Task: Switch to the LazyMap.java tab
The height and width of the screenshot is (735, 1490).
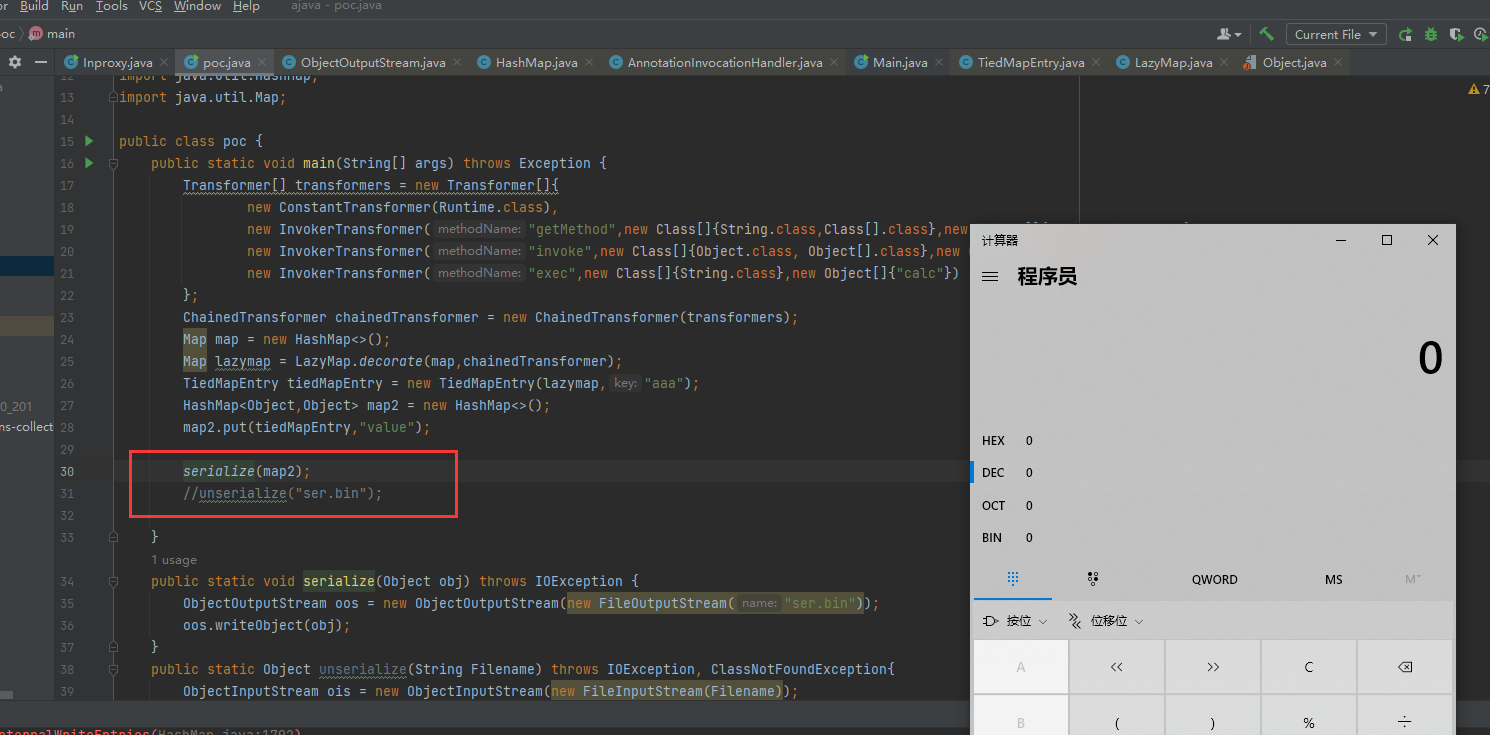Action: coord(1173,62)
